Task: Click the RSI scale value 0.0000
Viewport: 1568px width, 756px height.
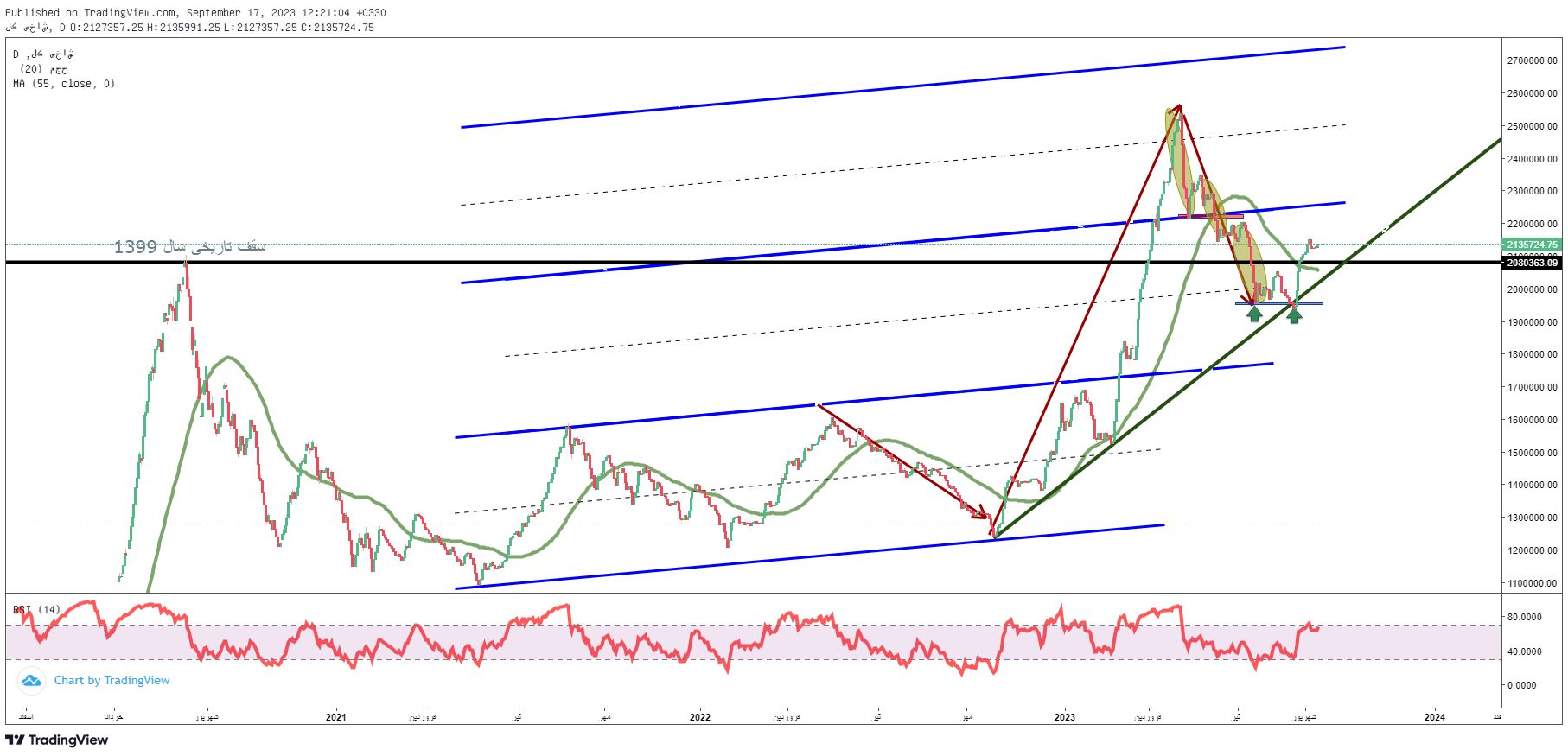Action: click(x=1522, y=685)
